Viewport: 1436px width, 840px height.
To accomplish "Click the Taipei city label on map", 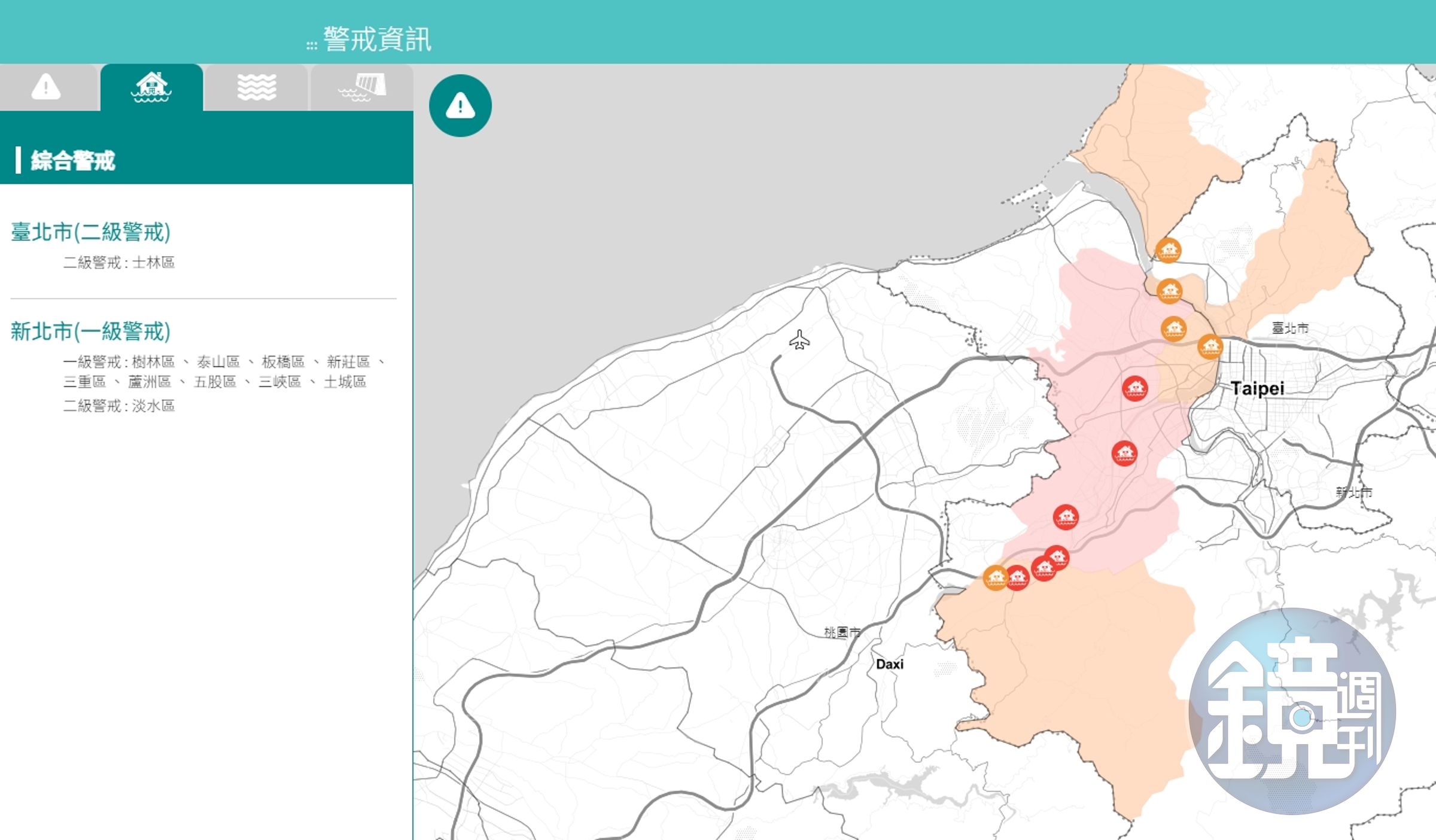I will (x=1257, y=388).
